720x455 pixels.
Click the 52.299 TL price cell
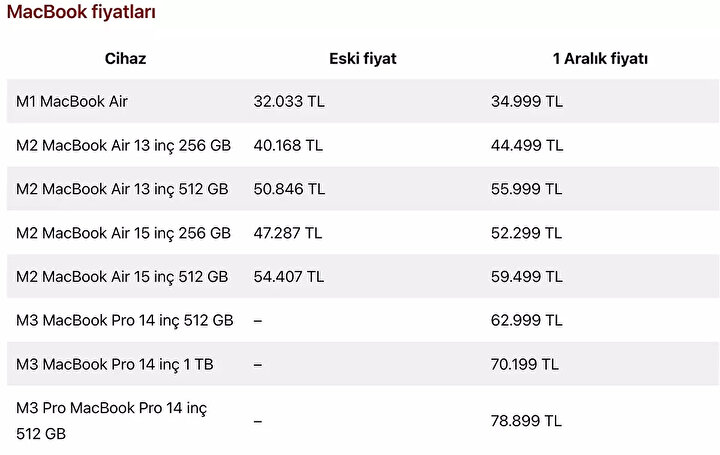click(x=526, y=233)
